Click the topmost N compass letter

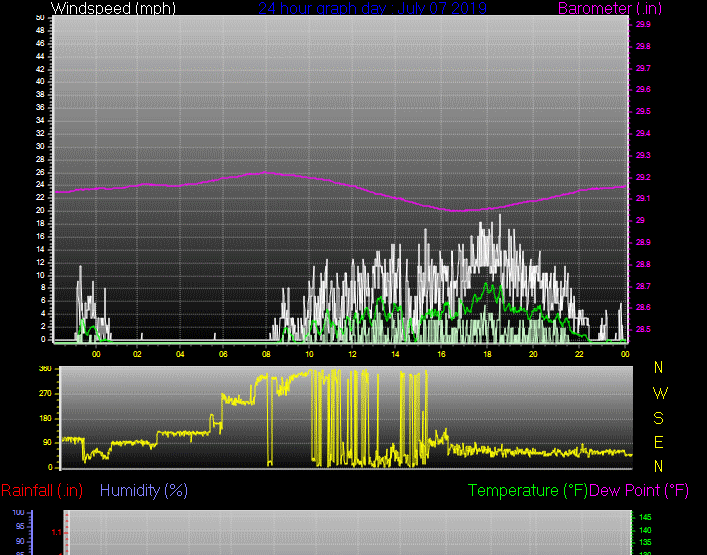[x=658, y=368]
